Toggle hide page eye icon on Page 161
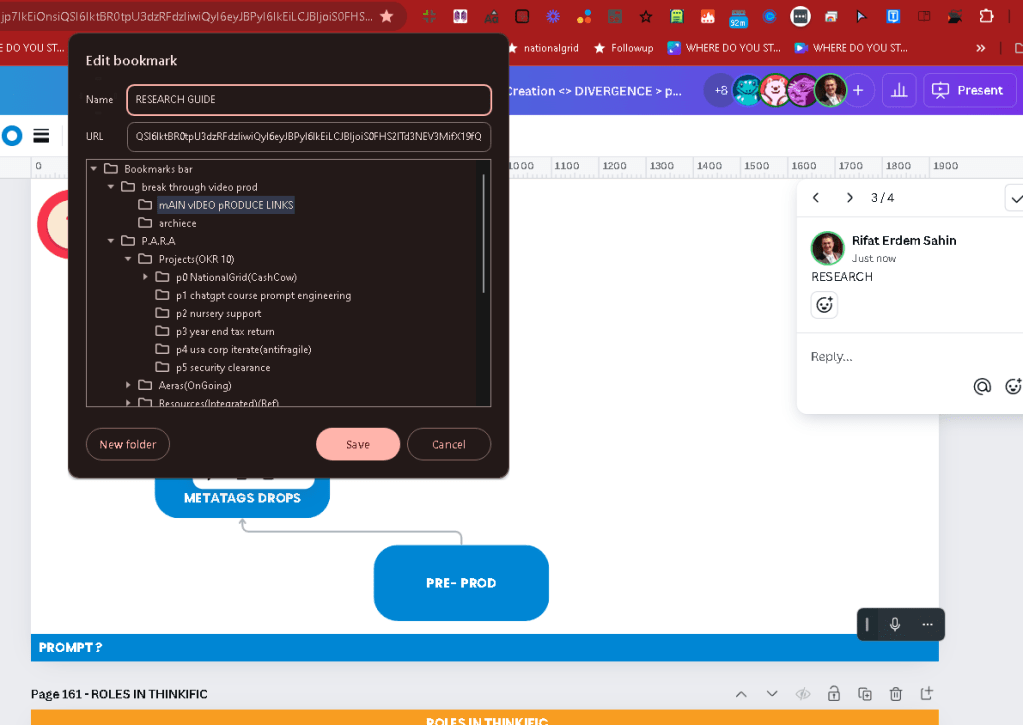Image resolution: width=1023 pixels, height=725 pixels. pyautogui.click(x=802, y=694)
